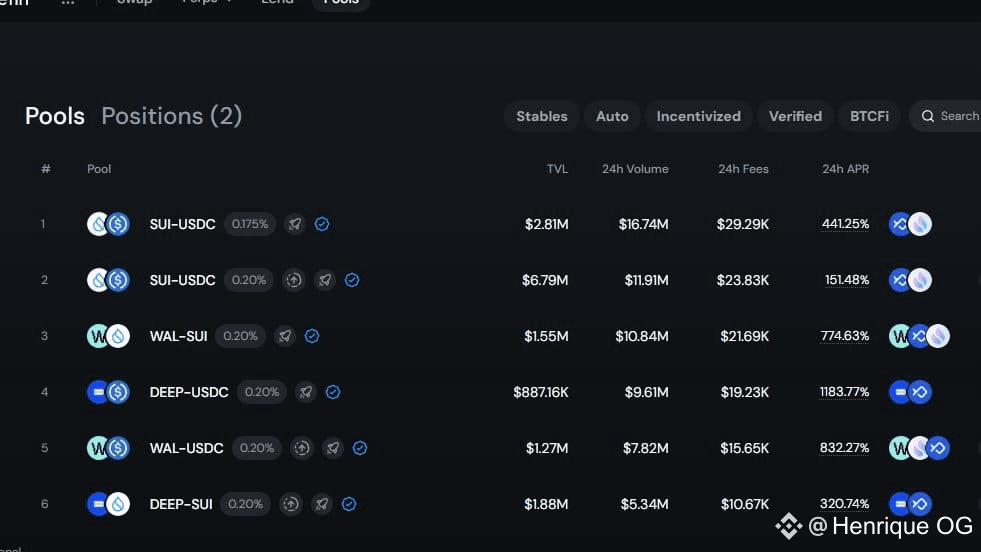Click the Search pools field
Viewport: 981px width, 552px height.
[x=945, y=116]
